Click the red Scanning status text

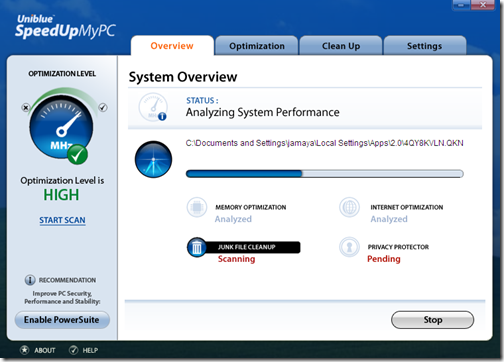tap(236, 259)
